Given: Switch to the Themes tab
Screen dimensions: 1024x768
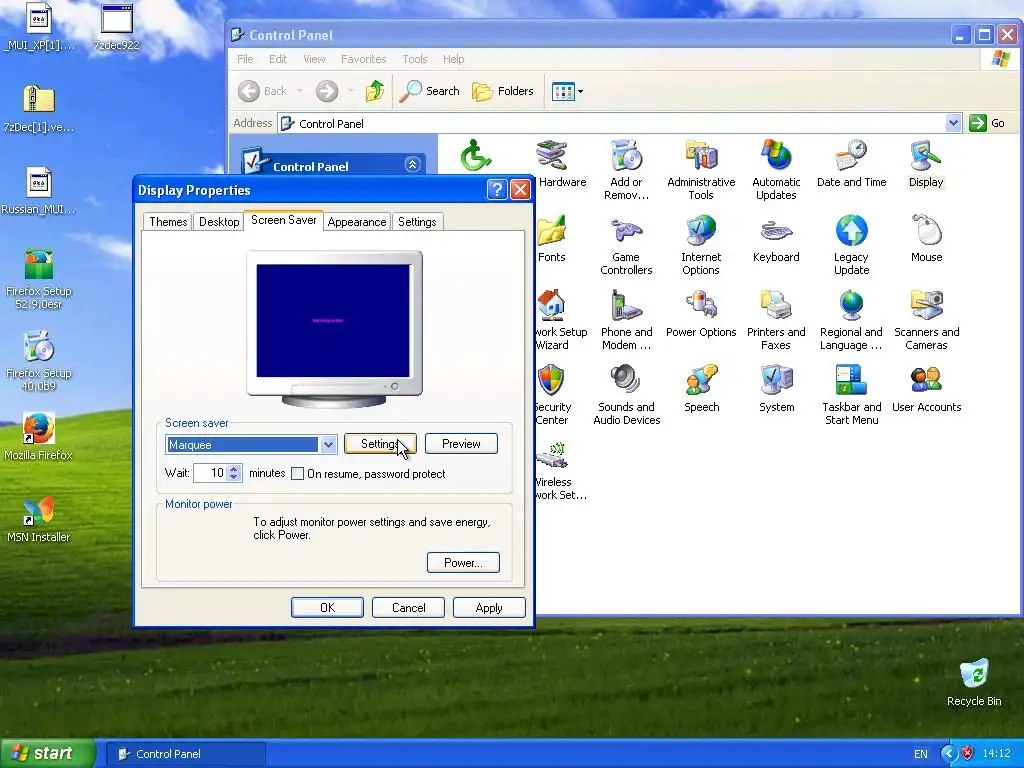Looking at the screenshot, I should pyautogui.click(x=168, y=221).
